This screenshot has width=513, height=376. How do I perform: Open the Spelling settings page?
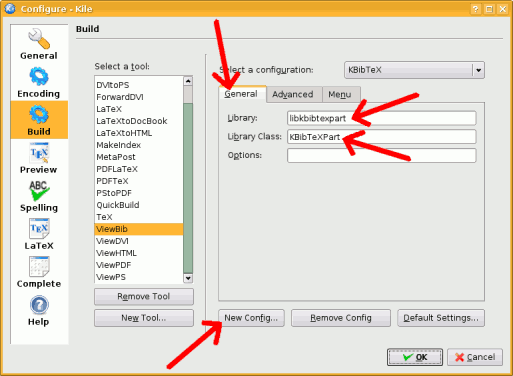[39, 196]
